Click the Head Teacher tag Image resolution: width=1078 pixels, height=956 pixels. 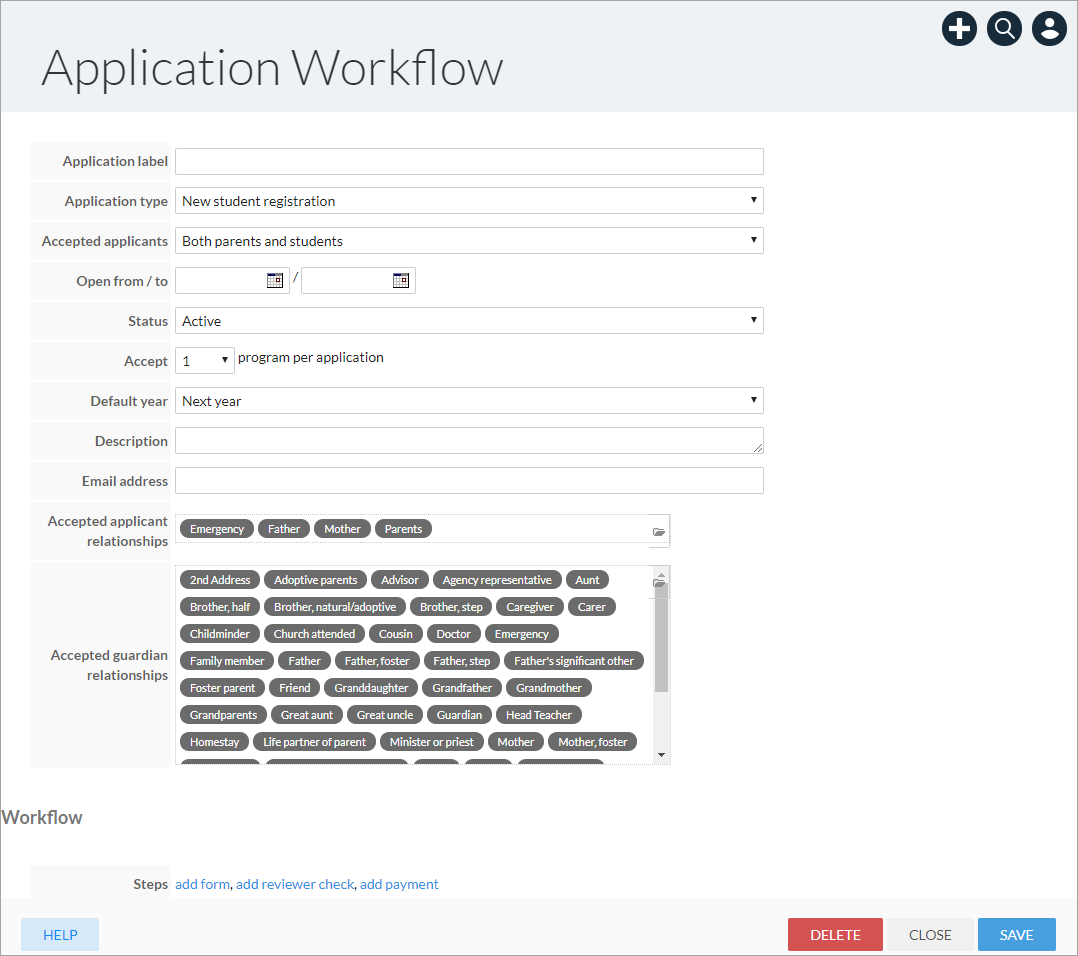pos(539,714)
